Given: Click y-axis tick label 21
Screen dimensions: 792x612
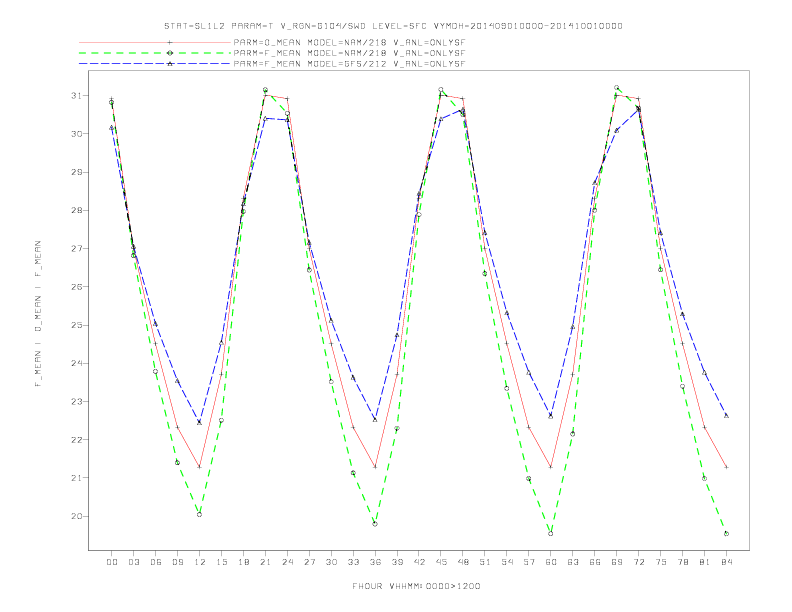Looking at the screenshot, I should click(76, 478).
